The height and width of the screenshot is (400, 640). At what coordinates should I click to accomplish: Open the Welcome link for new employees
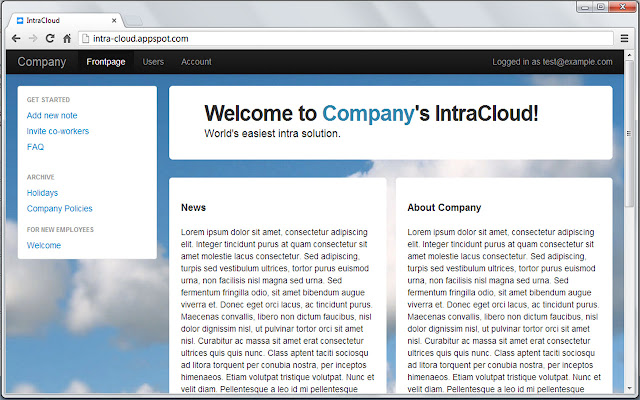pyautogui.click(x=44, y=245)
